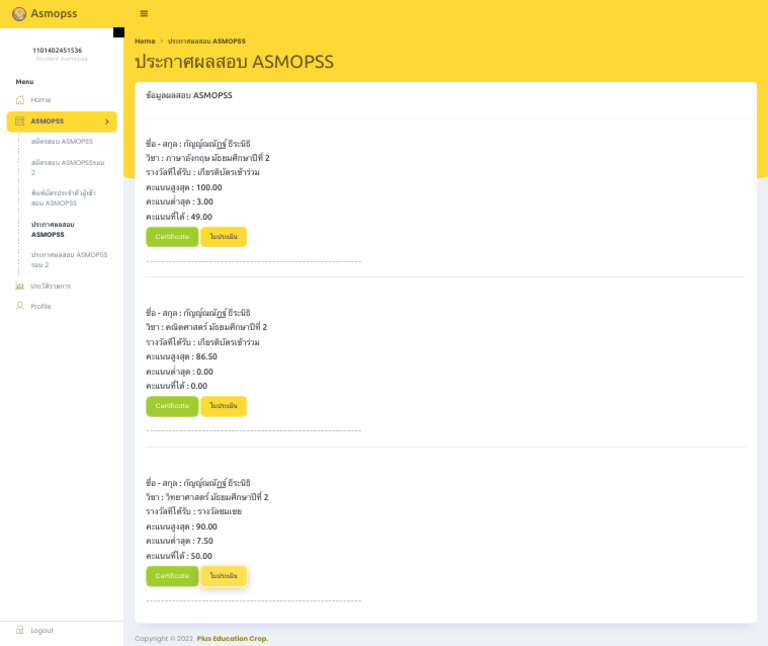The height and width of the screenshot is (646, 768).
Task: Click the lowest score 7.50 text
Action: tap(205, 541)
